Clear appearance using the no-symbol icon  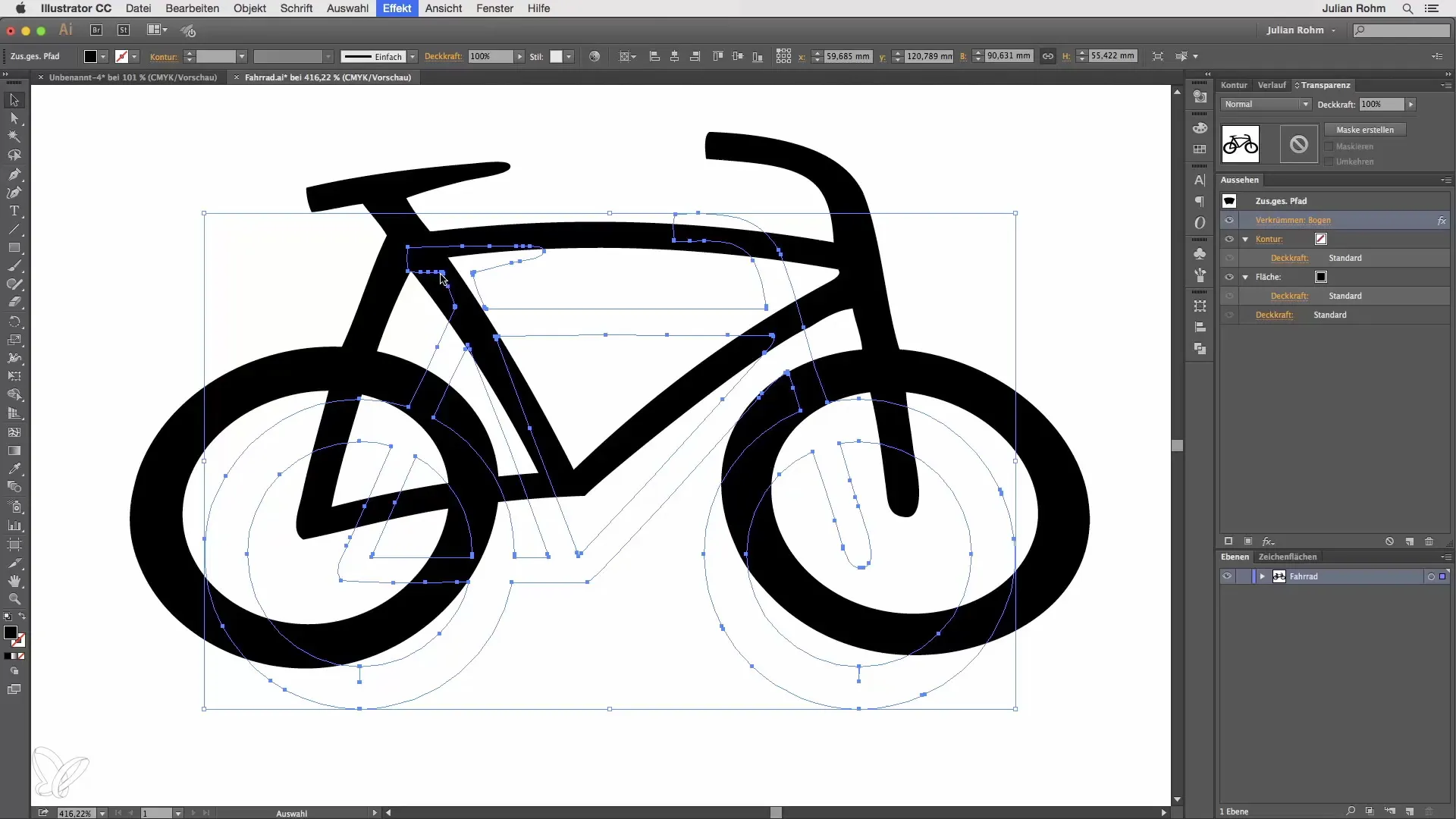[x=1389, y=541]
